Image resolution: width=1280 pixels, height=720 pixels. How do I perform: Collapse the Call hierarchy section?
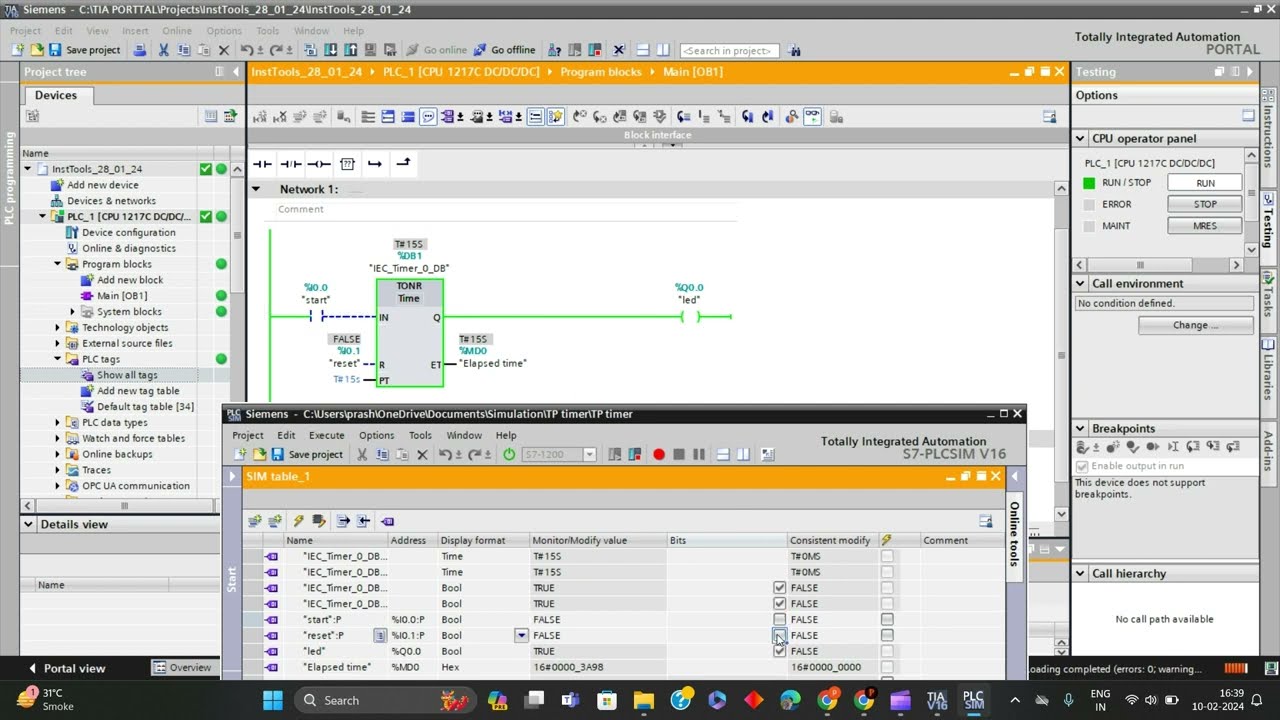click(x=1081, y=574)
